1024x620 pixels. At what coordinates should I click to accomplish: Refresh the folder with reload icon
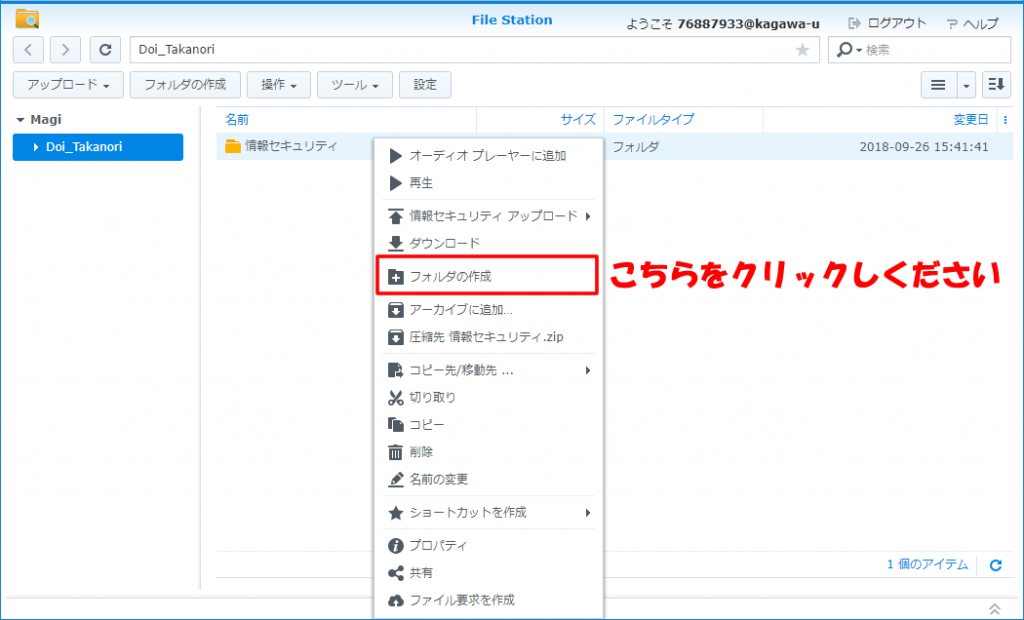[105, 49]
